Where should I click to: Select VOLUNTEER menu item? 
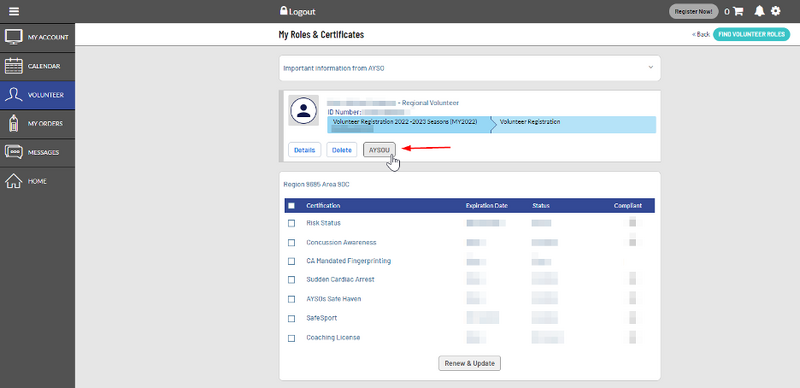38,95
